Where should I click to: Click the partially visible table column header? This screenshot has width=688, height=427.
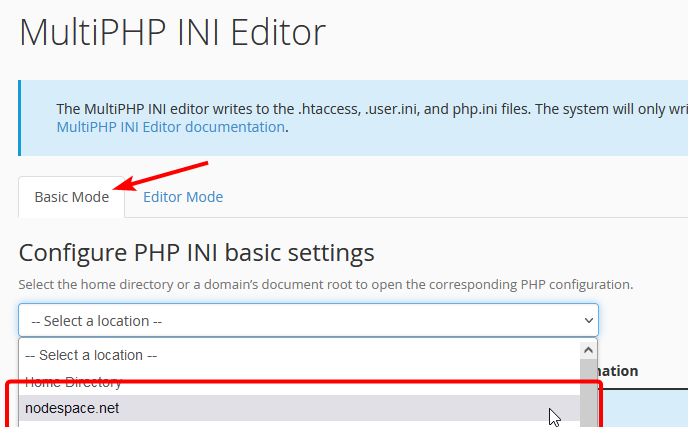(618, 371)
